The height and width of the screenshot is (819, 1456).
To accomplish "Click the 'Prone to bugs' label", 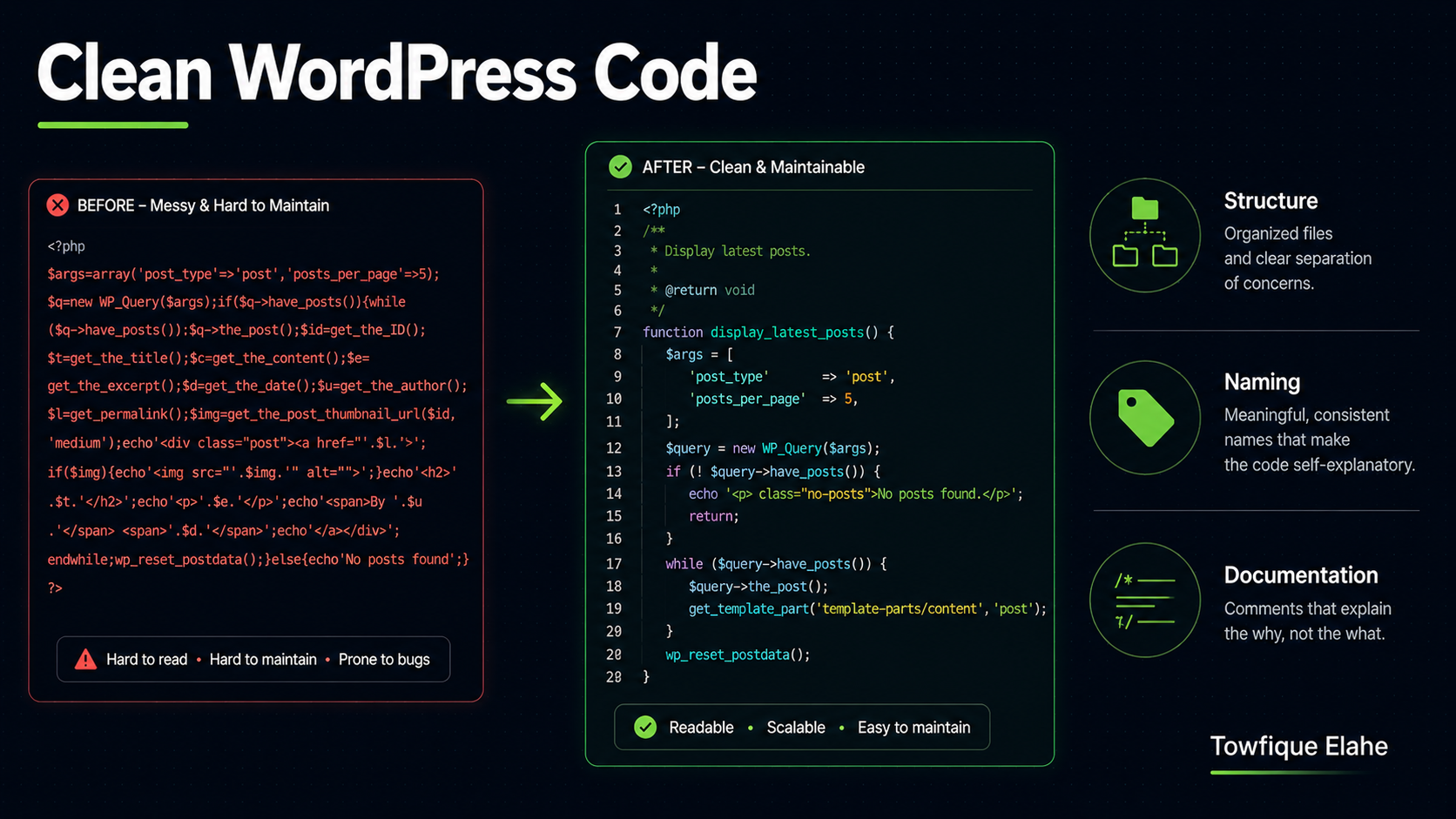I will [384, 660].
